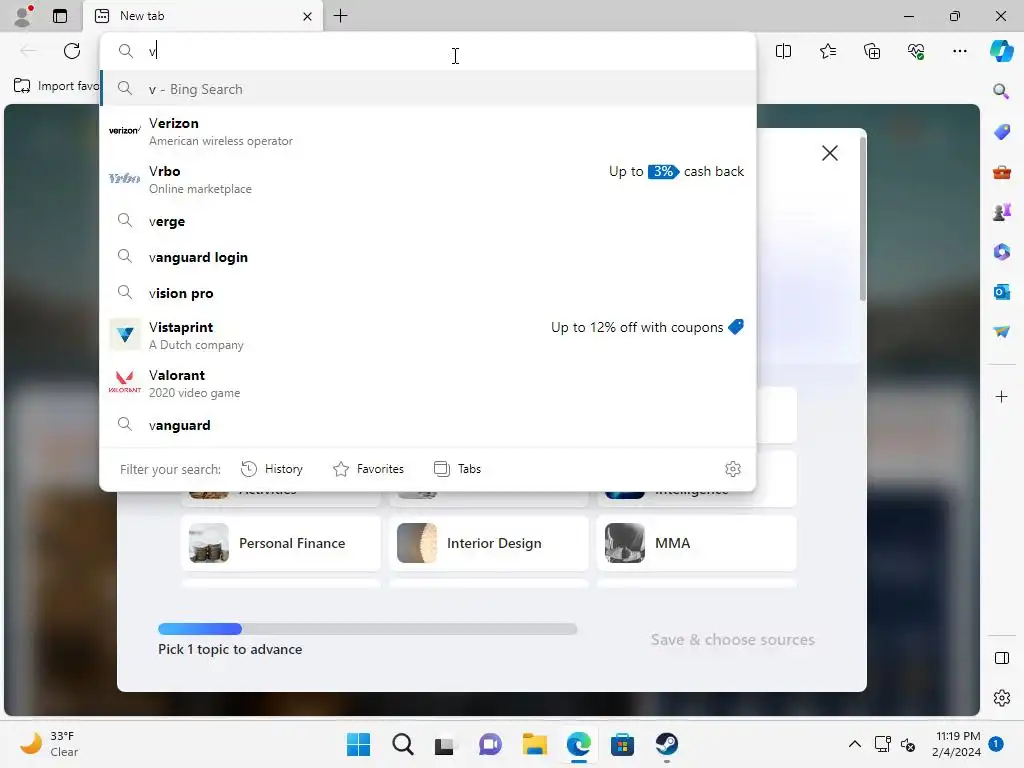Select 'v - Bing Search' suggestion

(x=428, y=89)
